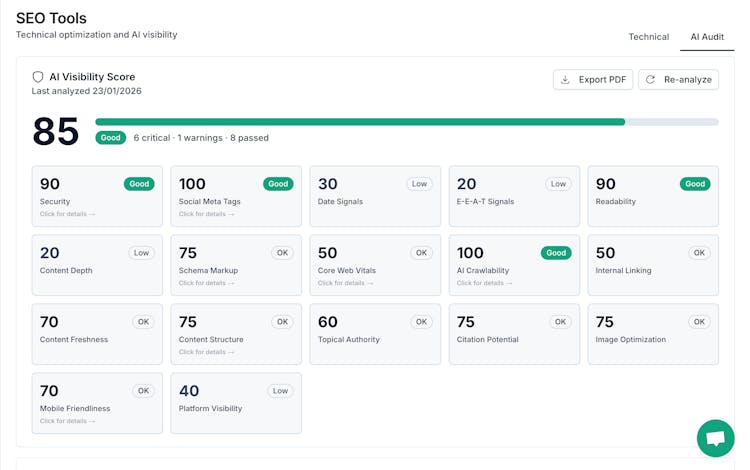
Task: Open Schema Markup card details
Action: [x=206, y=283]
